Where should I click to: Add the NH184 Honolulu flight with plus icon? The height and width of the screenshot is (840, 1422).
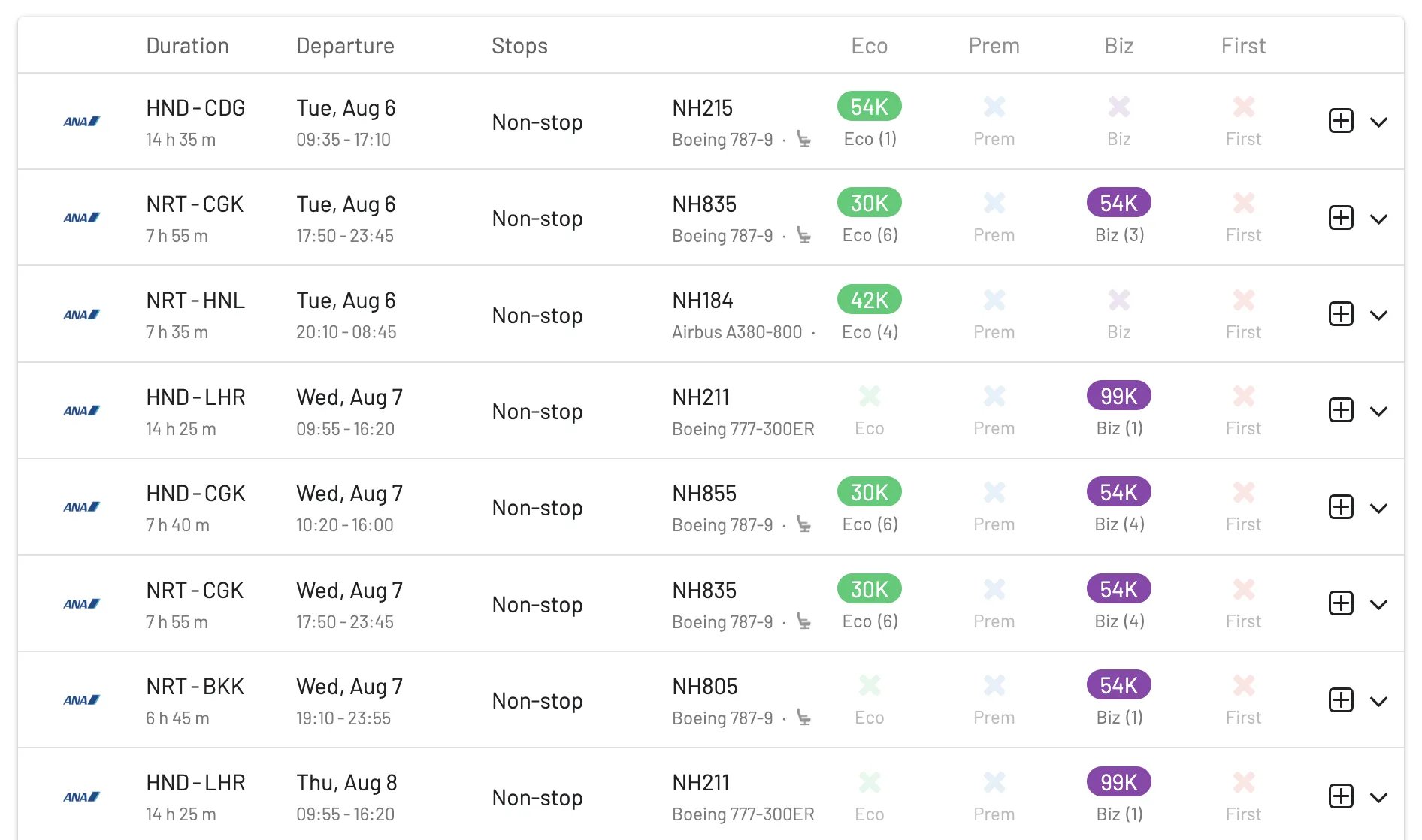click(1341, 314)
